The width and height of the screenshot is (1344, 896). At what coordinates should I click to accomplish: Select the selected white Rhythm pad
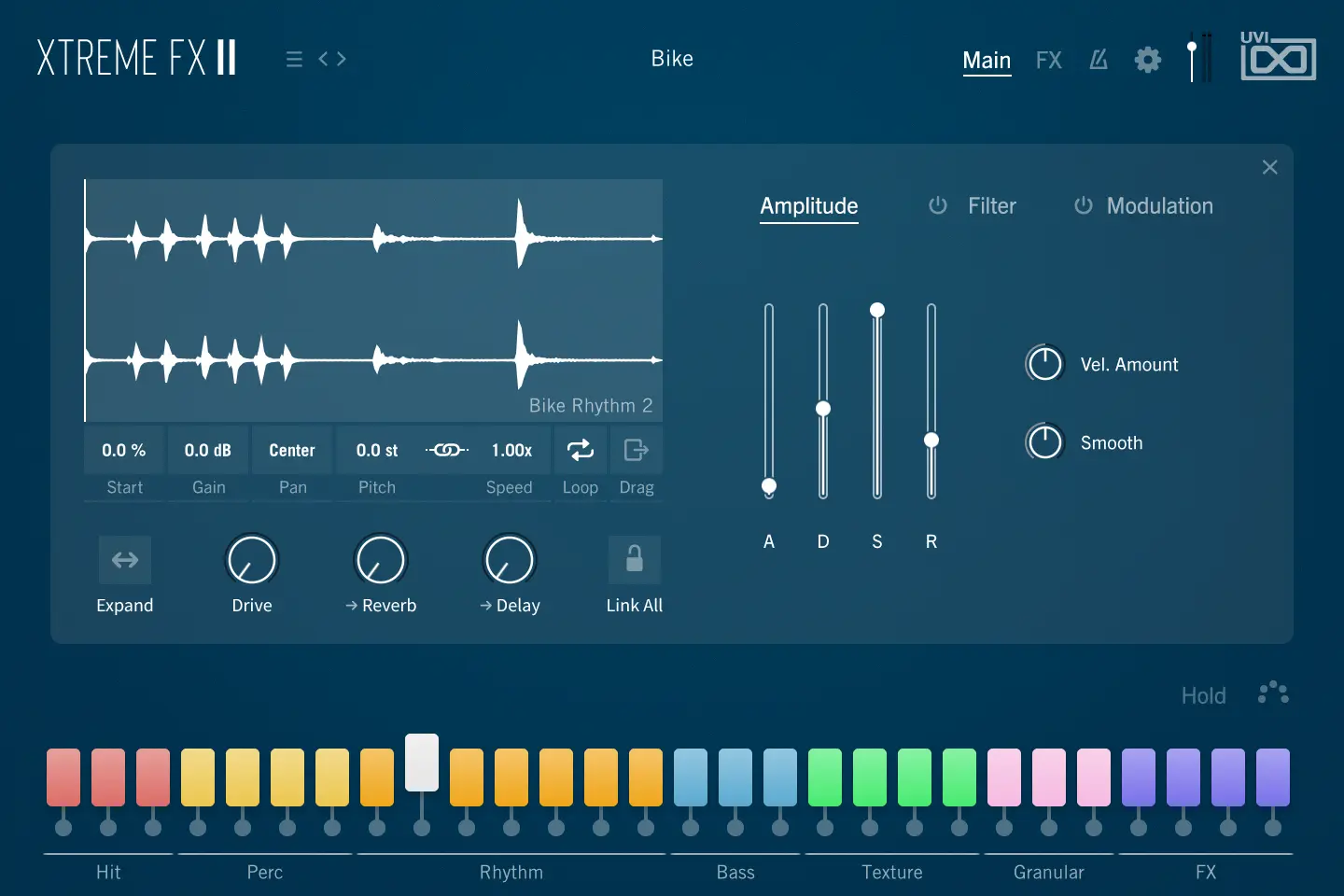[422, 763]
